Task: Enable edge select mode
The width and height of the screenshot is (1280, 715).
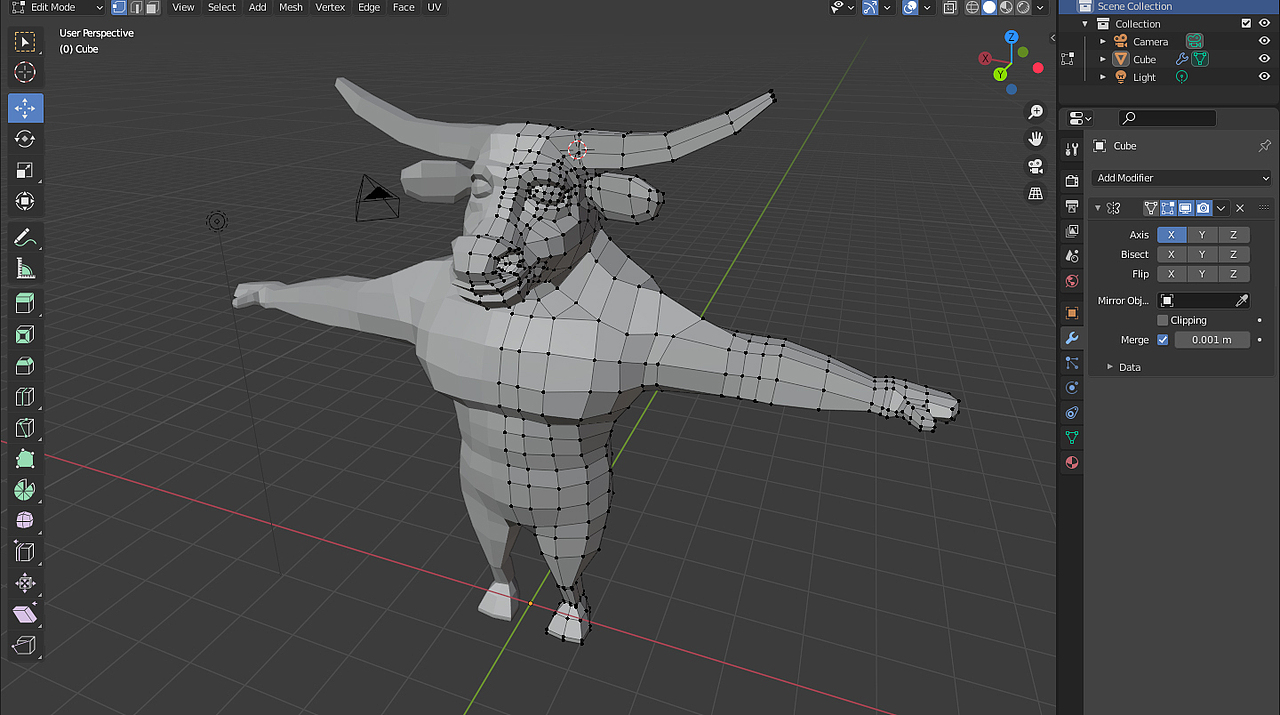Action: tap(135, 7)
